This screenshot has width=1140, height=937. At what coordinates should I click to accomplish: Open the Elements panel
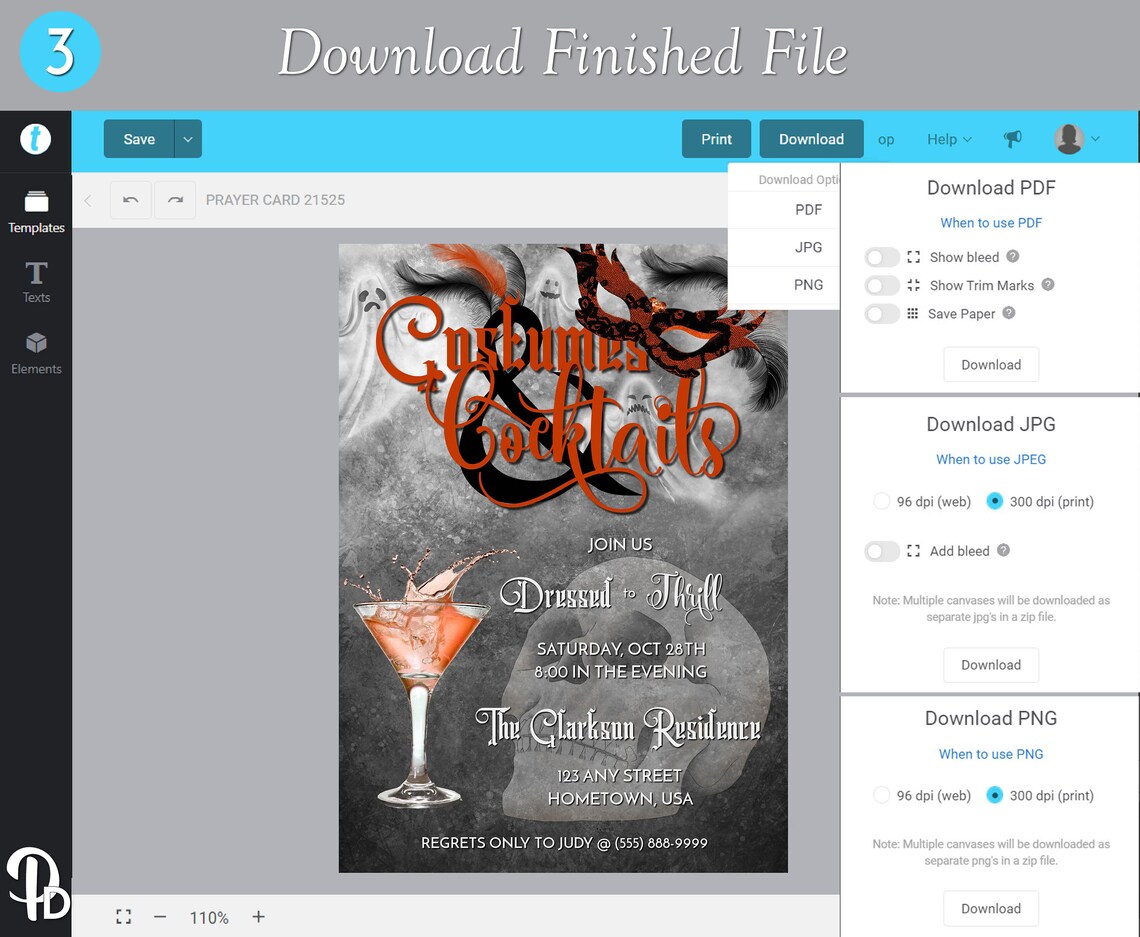pos(36,353)
